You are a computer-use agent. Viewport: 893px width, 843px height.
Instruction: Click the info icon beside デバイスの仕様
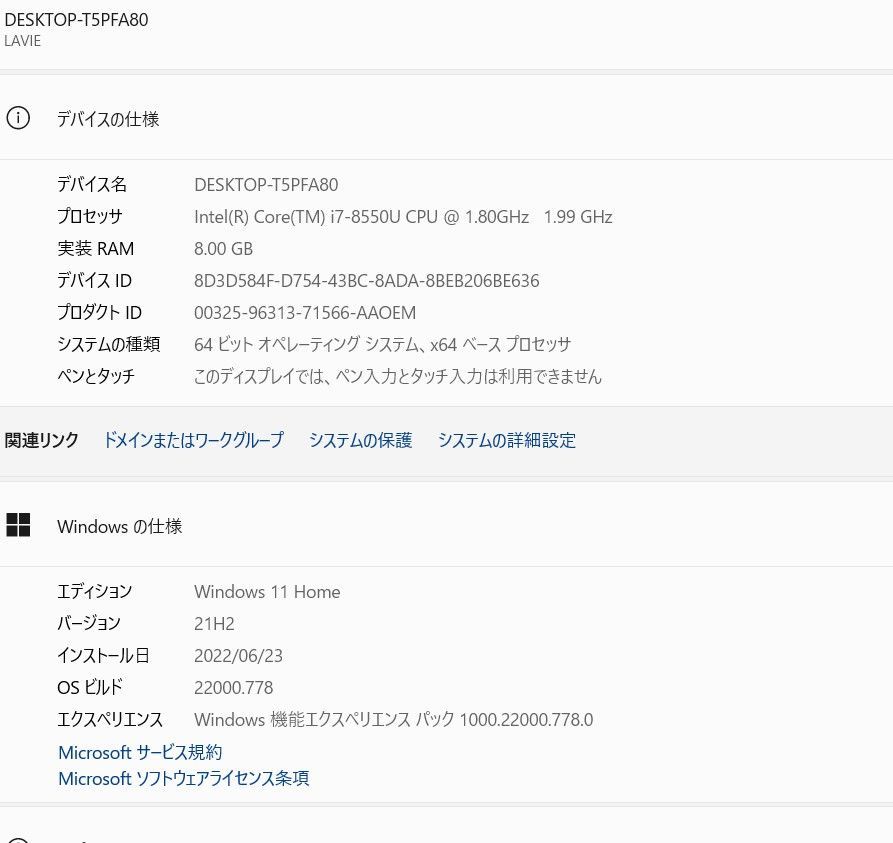click(18, 118)
